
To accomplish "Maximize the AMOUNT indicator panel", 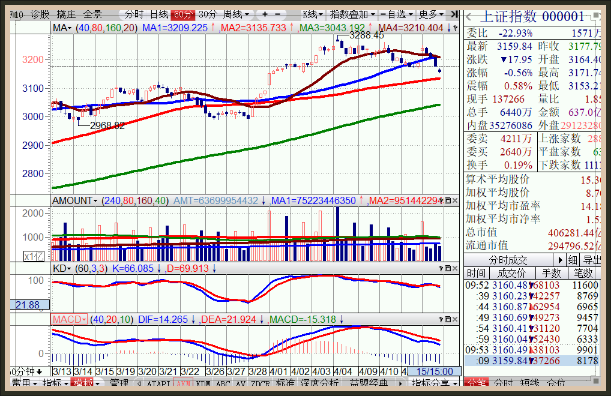I will pyautogui.click(x=448, y=200).
